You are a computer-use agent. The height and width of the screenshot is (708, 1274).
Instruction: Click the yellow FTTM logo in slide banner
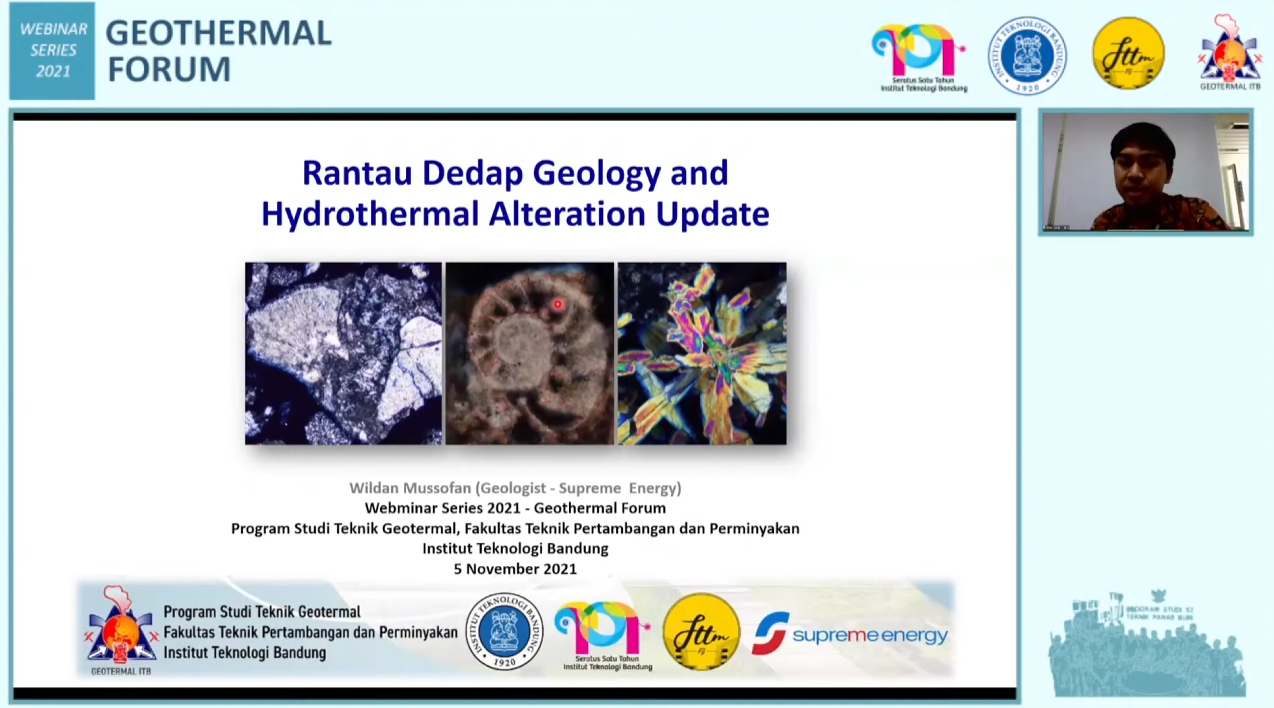tap(701, 631)
